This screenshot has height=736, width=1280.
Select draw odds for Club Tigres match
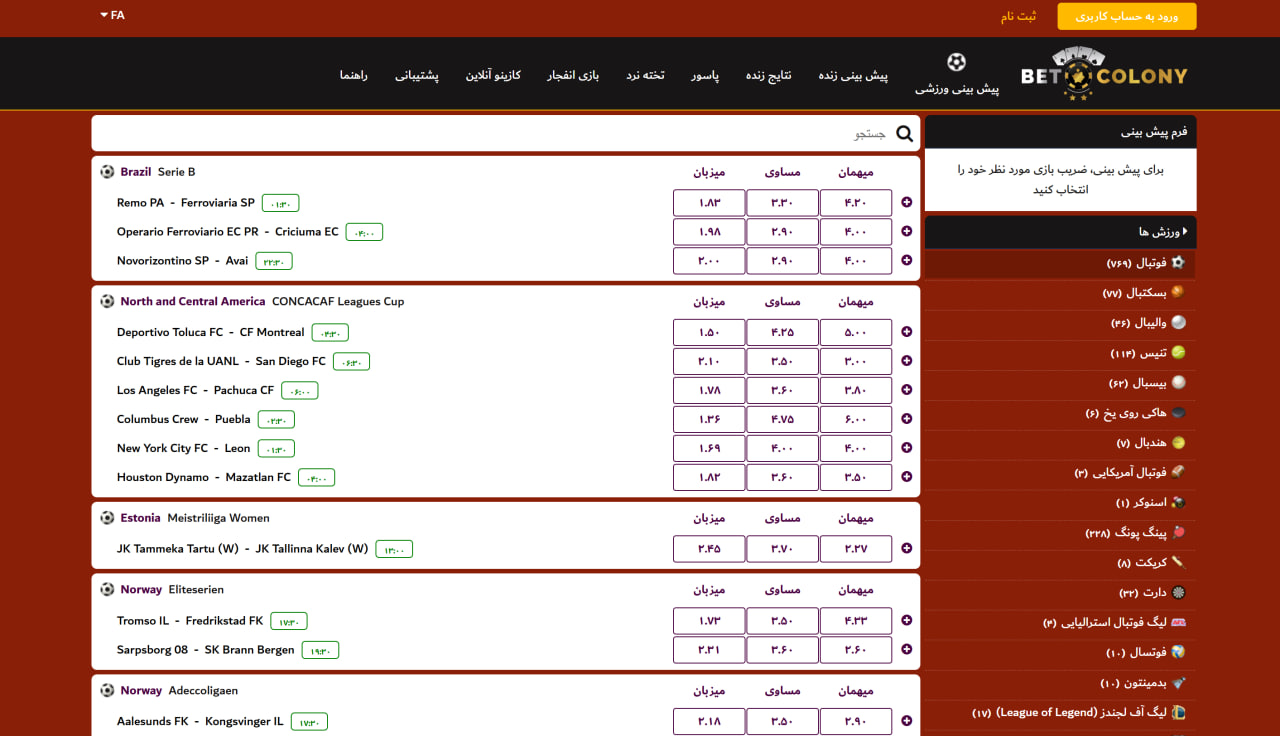(782, 361)
